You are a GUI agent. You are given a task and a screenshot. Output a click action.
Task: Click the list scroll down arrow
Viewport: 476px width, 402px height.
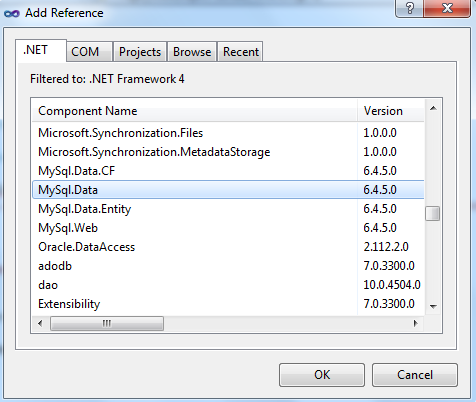433,306
